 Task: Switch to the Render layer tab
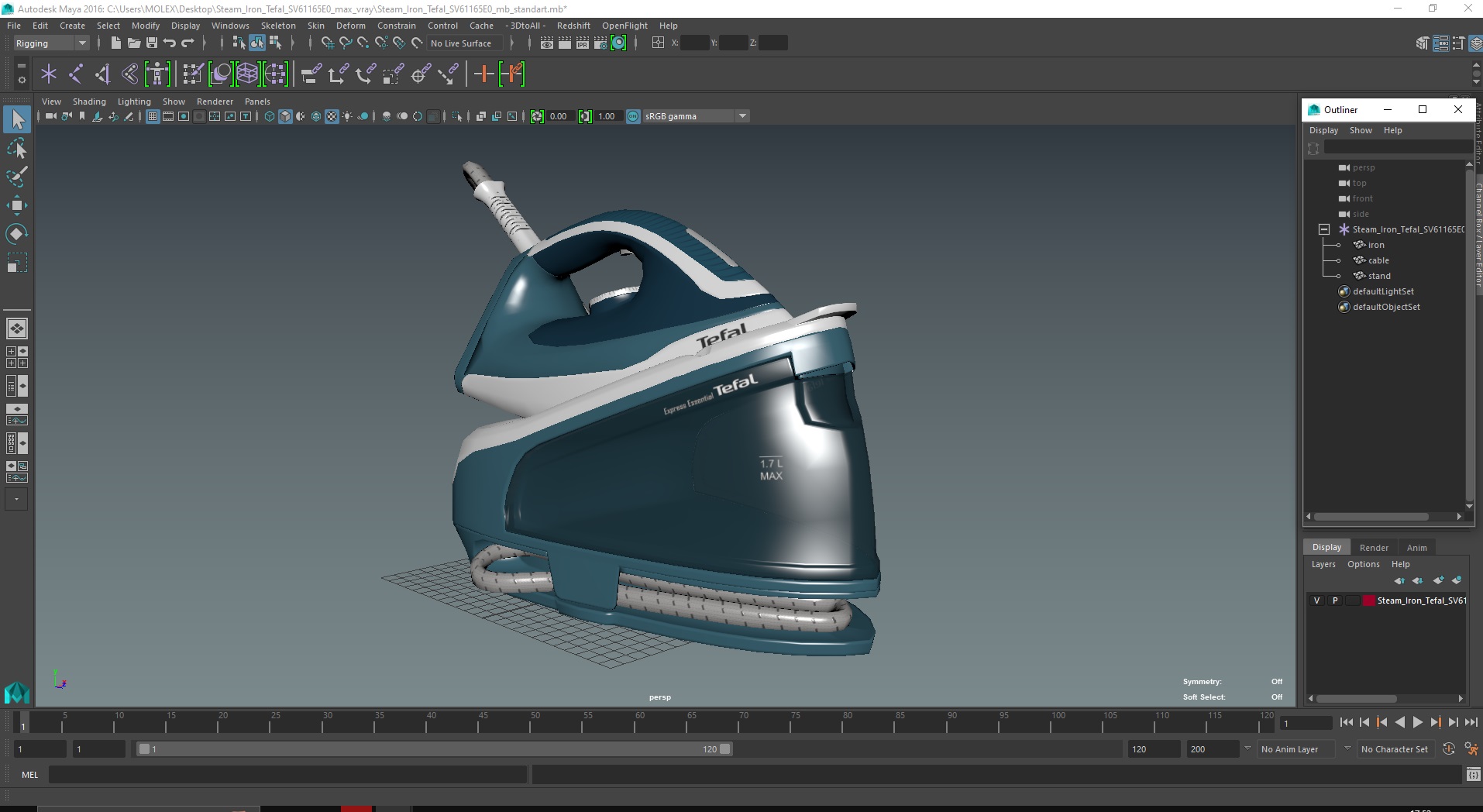click(1374, 547)
